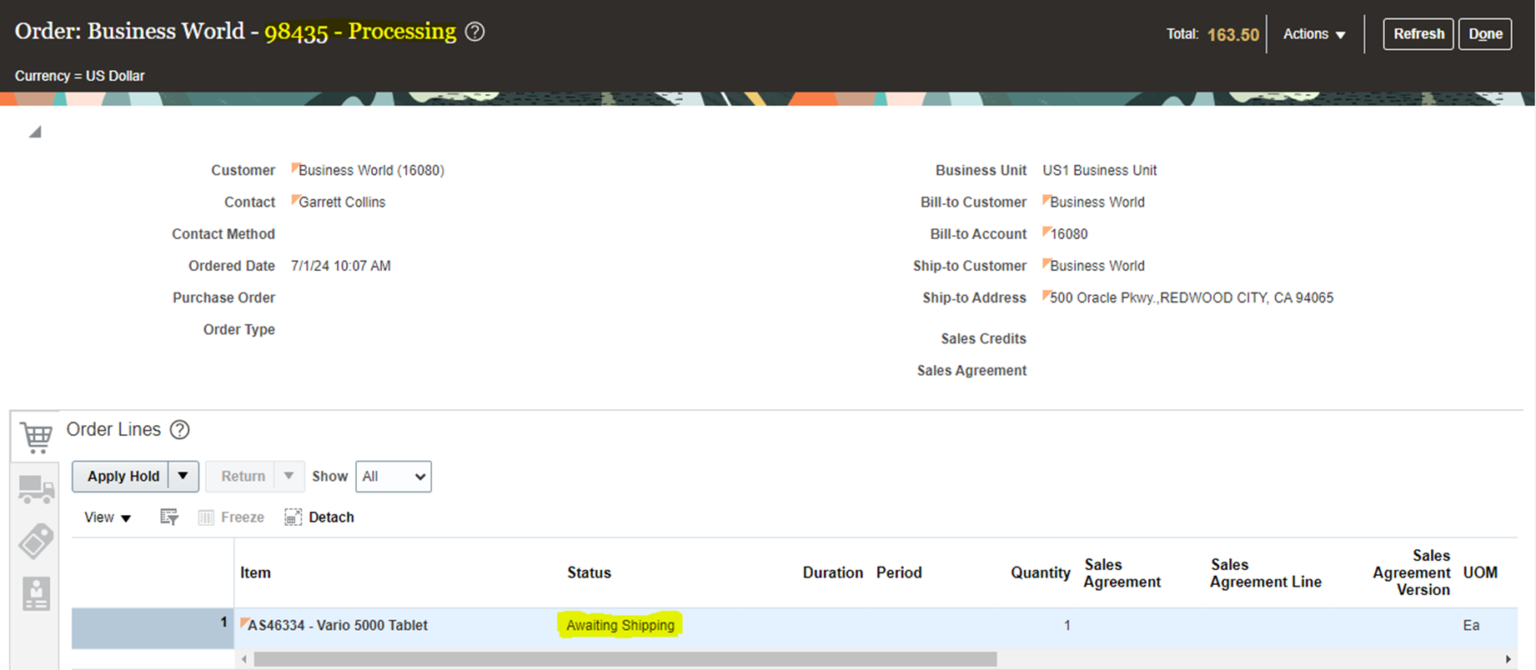This screenshot has width=1536, height=670.
Task: Open the Order Lines cart tab
Action: point(35,437)
